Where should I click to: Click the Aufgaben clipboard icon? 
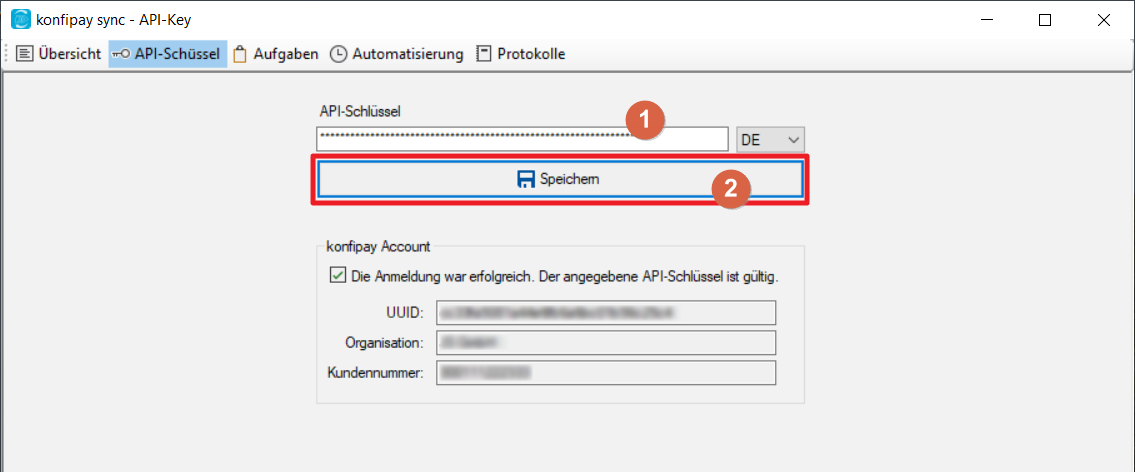(x=240, y=54)
